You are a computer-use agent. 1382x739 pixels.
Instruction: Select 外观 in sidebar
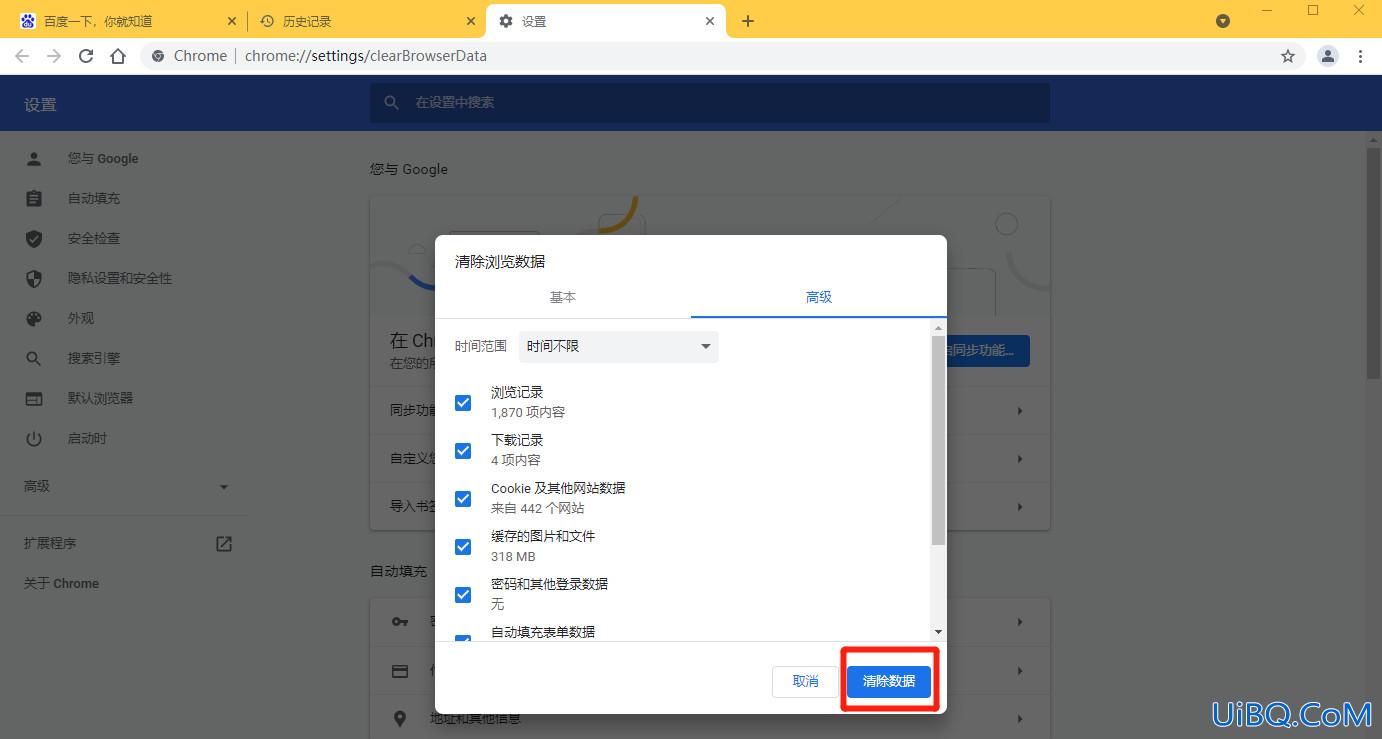pos(81,318)
